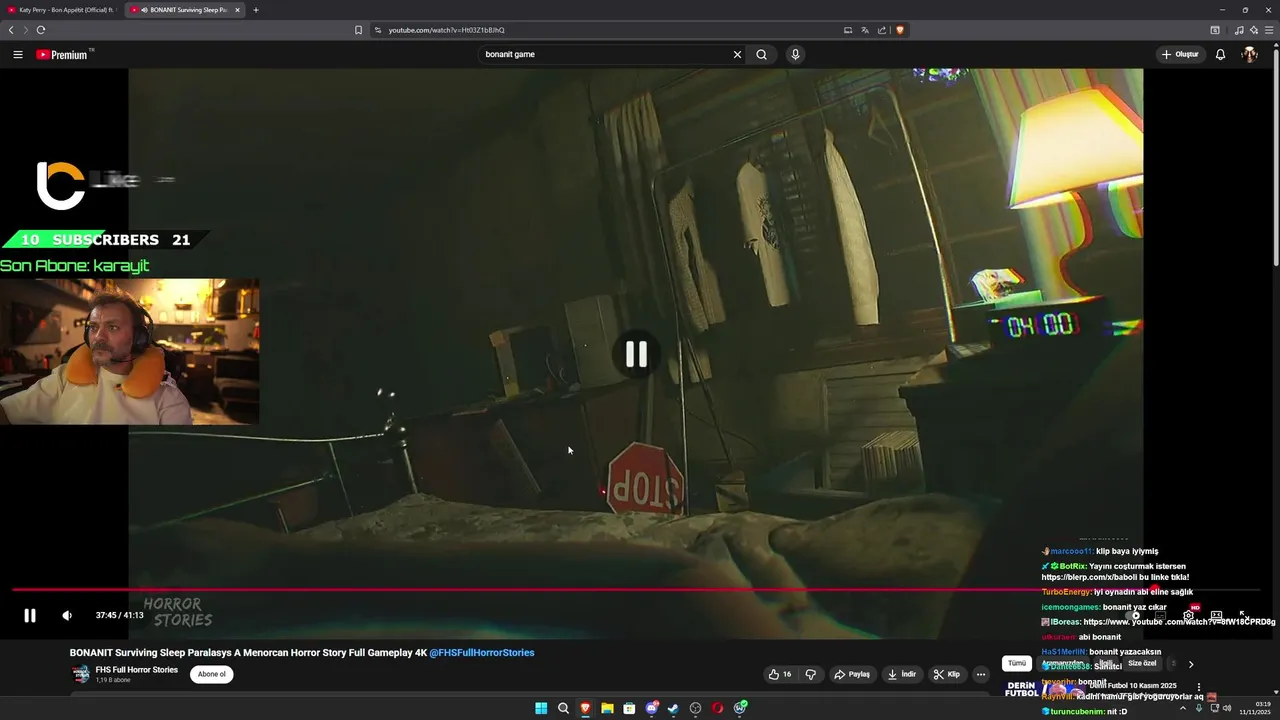Open the Windows Start menu
The width and height of the screenshot is (1280, 720).
coord(541,708)
